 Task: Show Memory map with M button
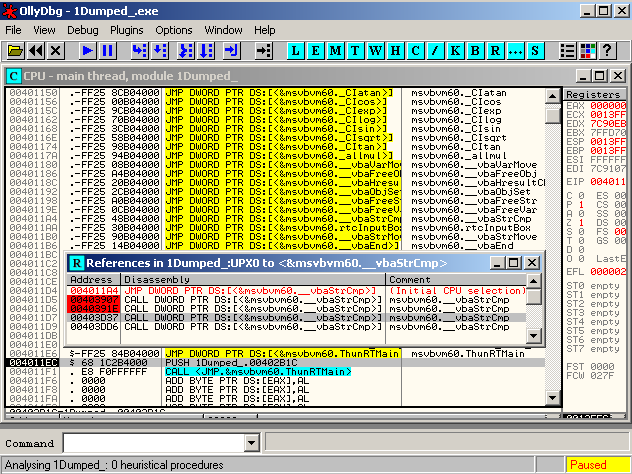click(x=335, y=51)
